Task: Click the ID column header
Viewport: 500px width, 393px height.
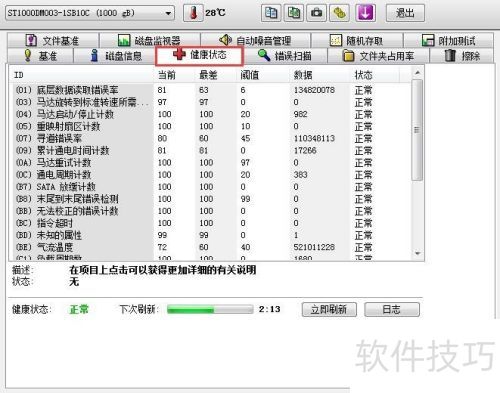Action: pos(82,75)
